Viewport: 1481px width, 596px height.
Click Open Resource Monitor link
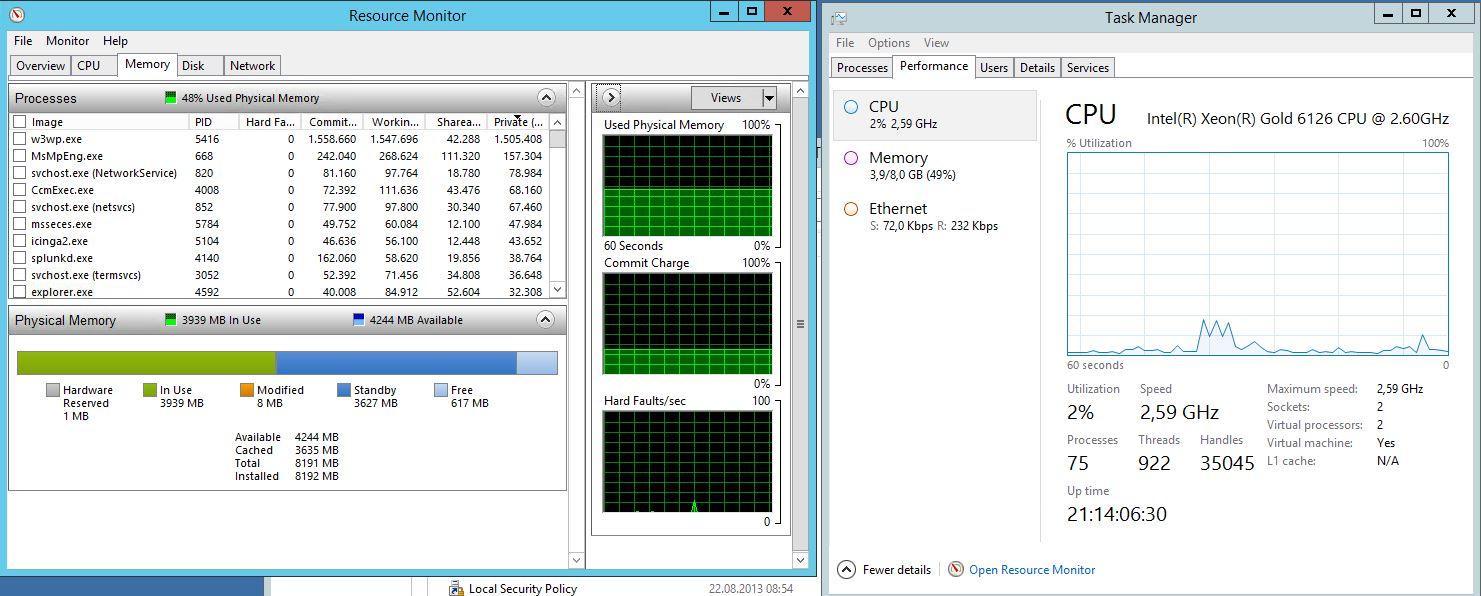(1032, 570)
